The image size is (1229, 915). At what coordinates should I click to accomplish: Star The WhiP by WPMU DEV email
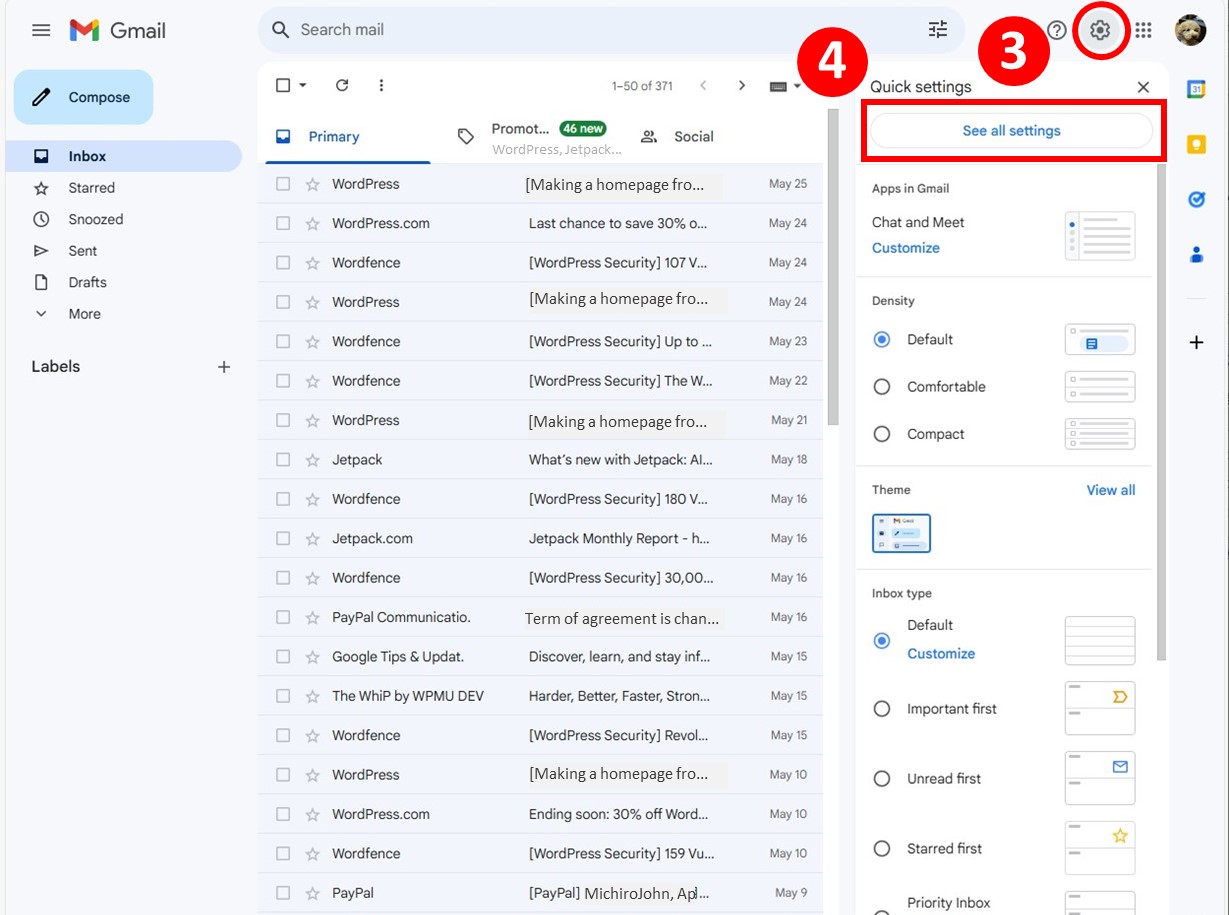(x=312, y=696)
